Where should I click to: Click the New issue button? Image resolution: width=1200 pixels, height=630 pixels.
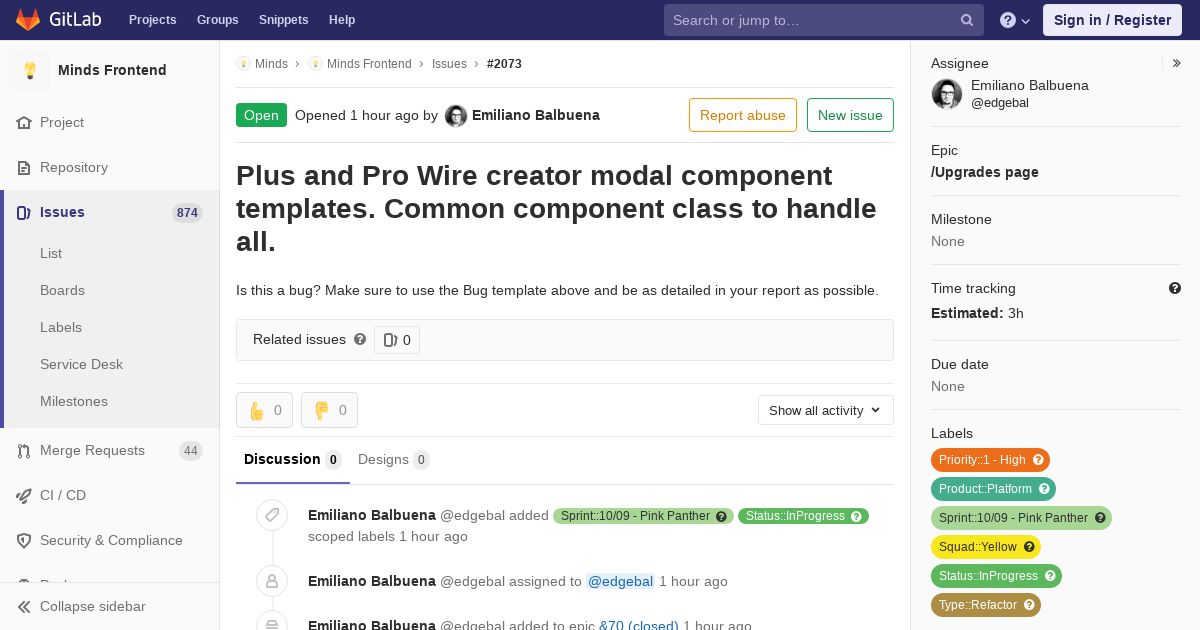pos(850,115)
